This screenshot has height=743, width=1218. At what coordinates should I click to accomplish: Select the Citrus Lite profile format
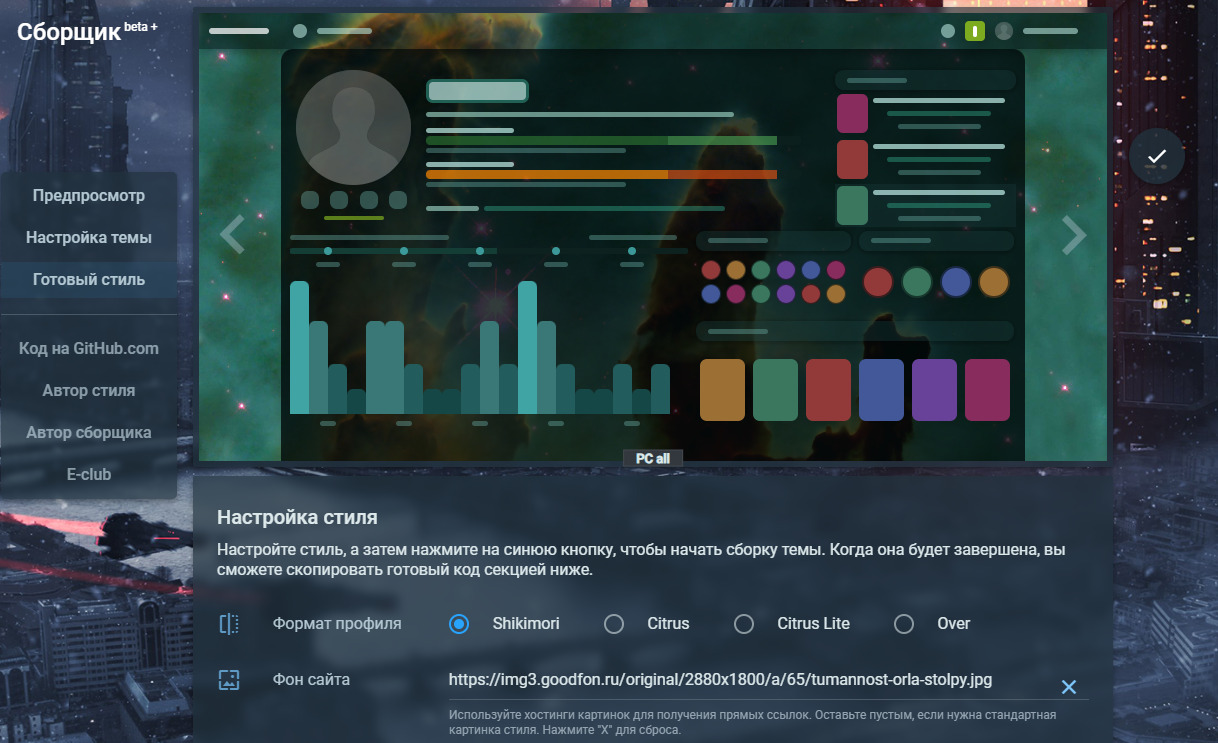744,624
